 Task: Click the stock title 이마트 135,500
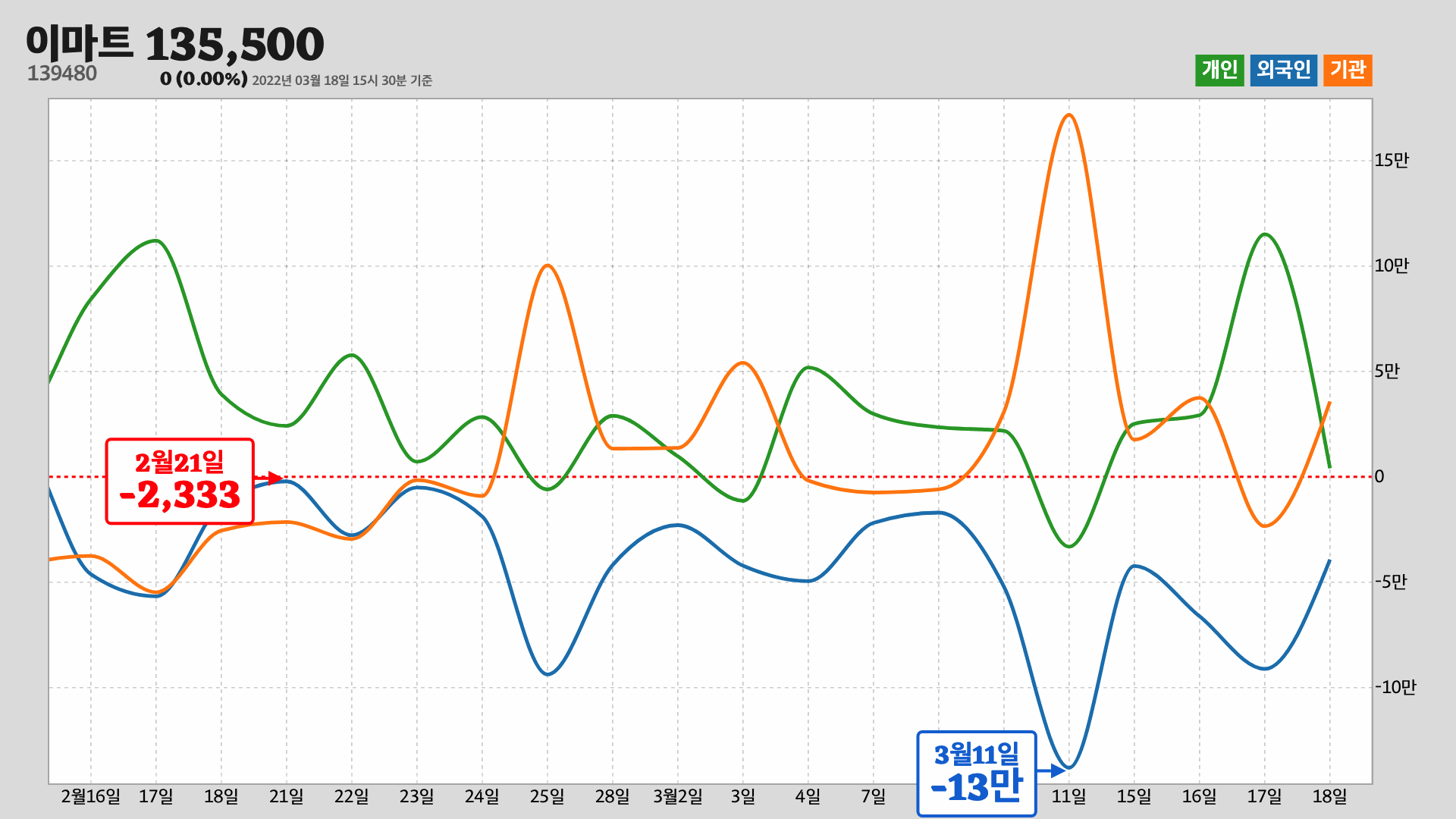point(175,44)
